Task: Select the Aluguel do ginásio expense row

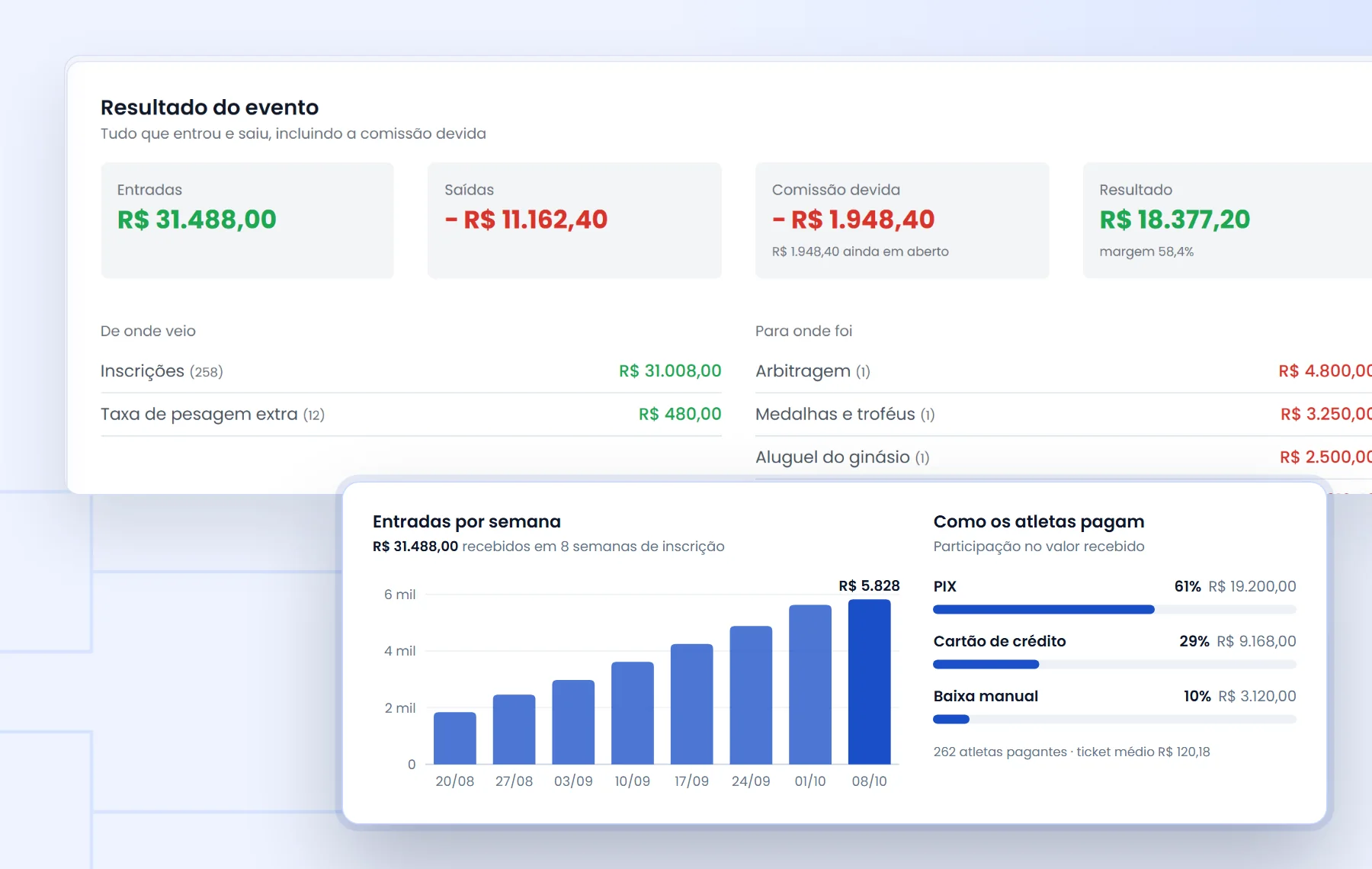Action: pos(1063,457)
